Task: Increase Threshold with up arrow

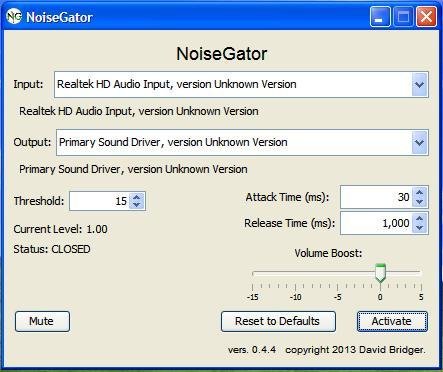Action: [137, 197]
